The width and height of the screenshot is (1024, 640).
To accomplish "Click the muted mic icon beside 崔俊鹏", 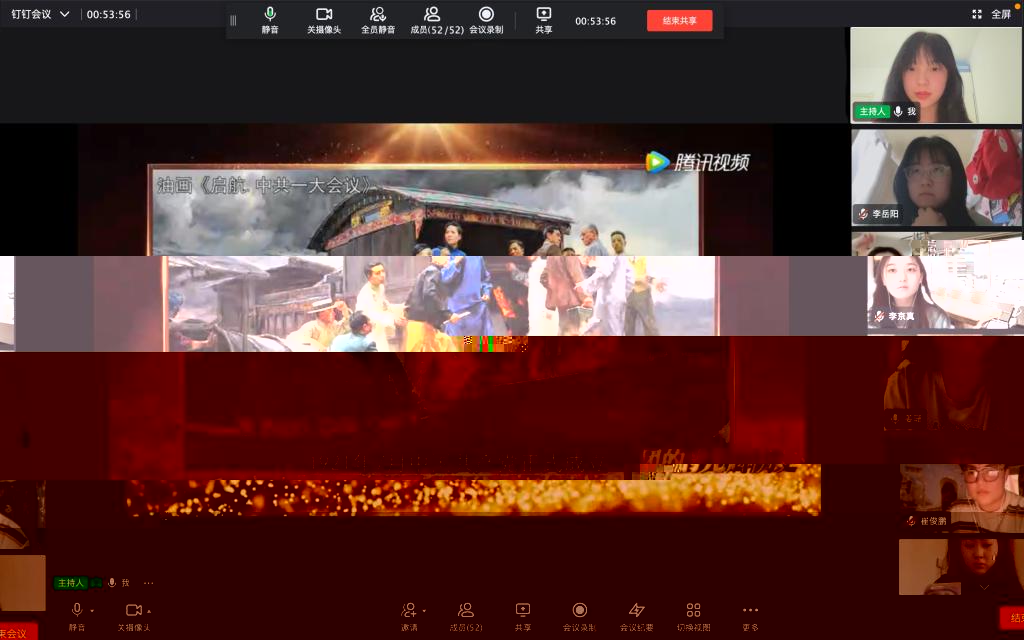I will (911, 520).
